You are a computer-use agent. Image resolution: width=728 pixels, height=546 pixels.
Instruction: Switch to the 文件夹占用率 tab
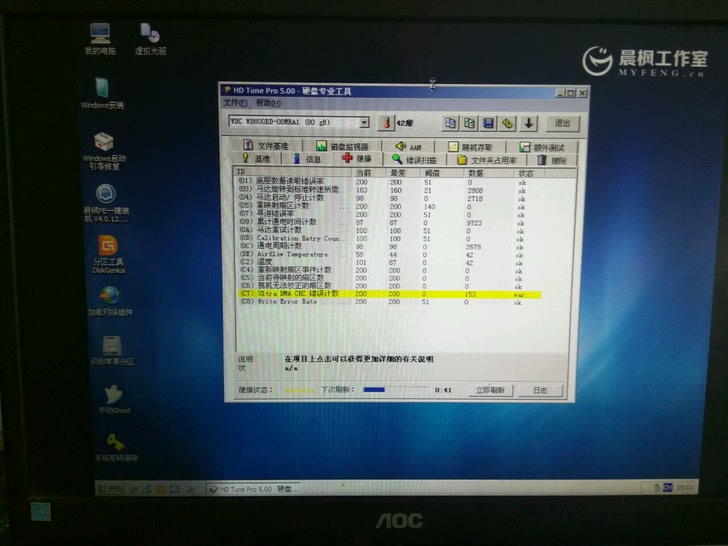(487, 160)
